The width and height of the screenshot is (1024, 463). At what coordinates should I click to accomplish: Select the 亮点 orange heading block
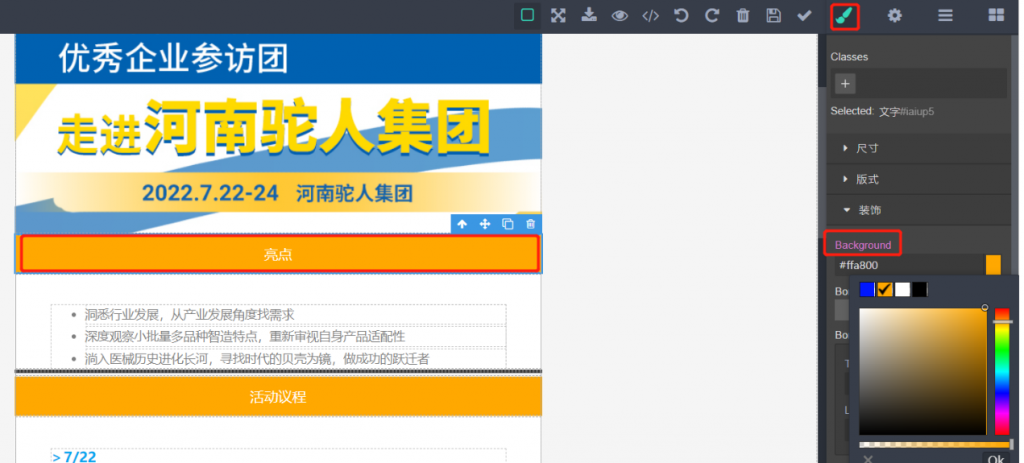[x=280, y=254]
